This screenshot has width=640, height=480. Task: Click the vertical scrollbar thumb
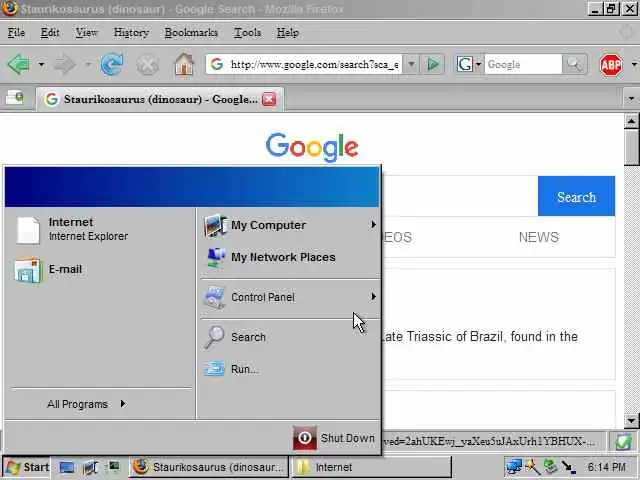point(631,147)
